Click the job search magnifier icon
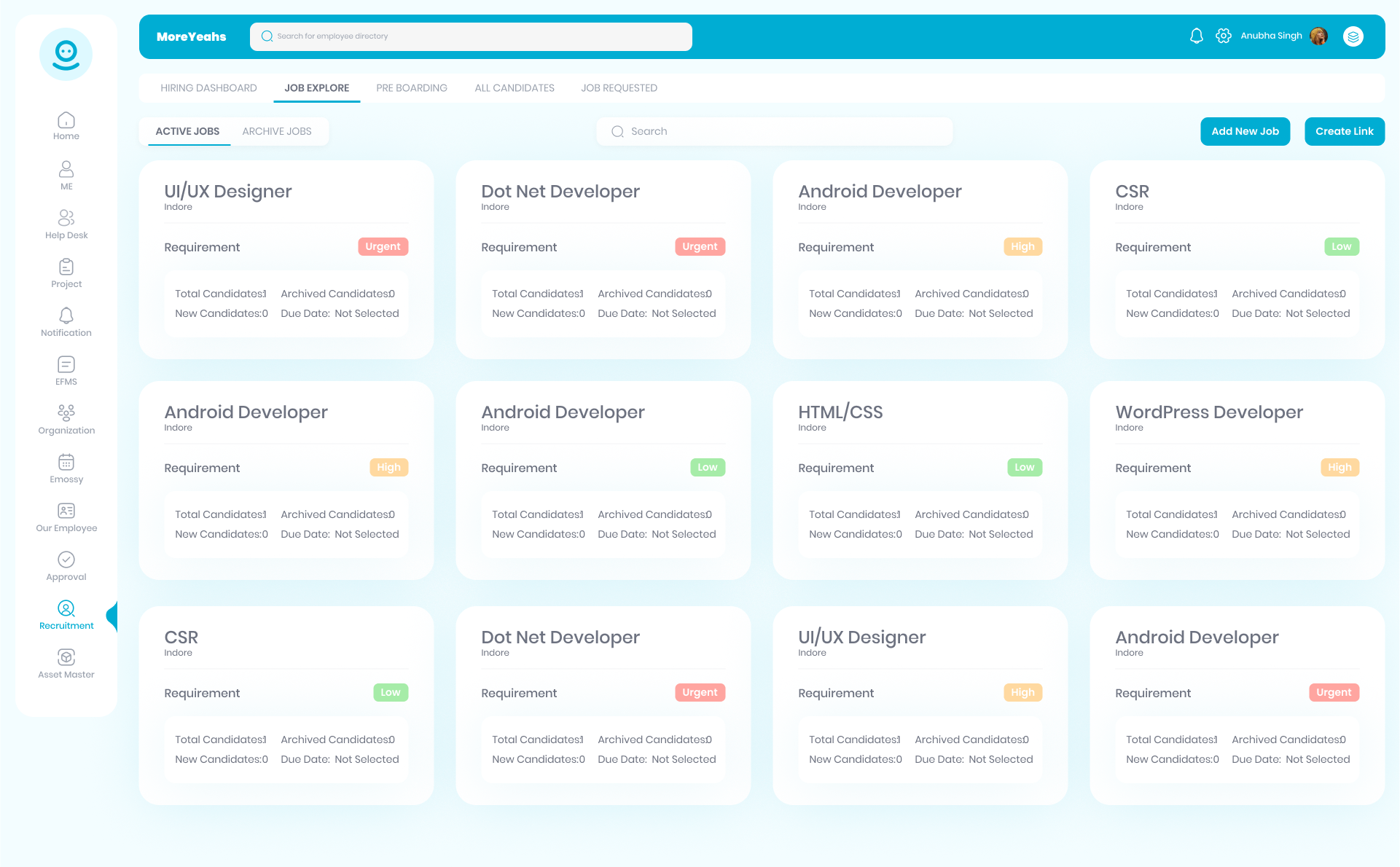The image size is (1400, 867). tap(617, 131)
